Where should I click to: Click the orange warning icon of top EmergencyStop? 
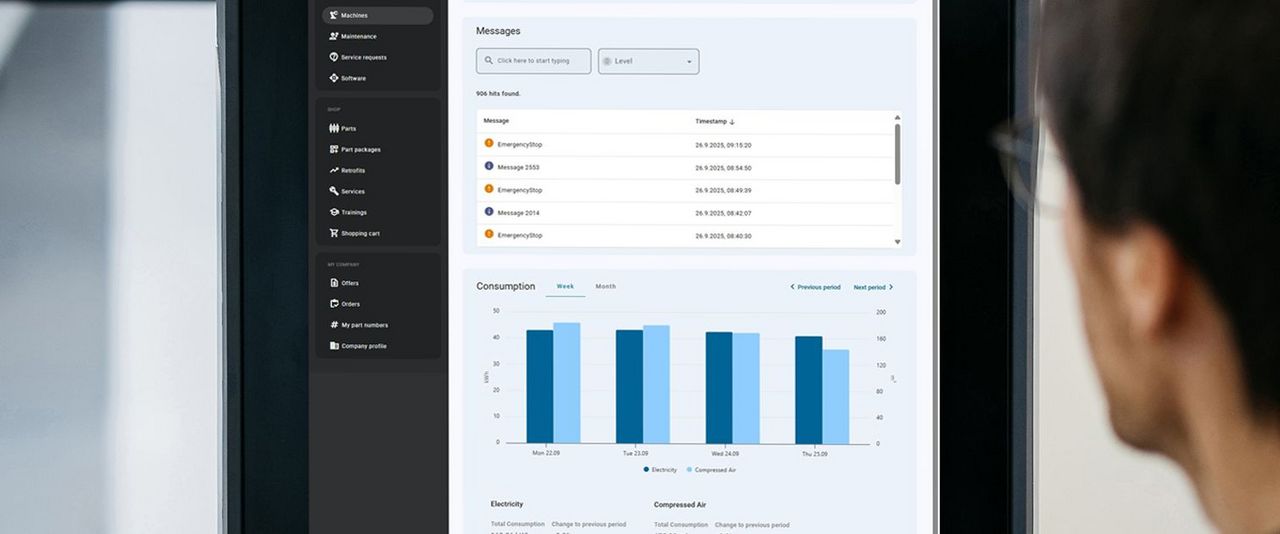[489, 144]
